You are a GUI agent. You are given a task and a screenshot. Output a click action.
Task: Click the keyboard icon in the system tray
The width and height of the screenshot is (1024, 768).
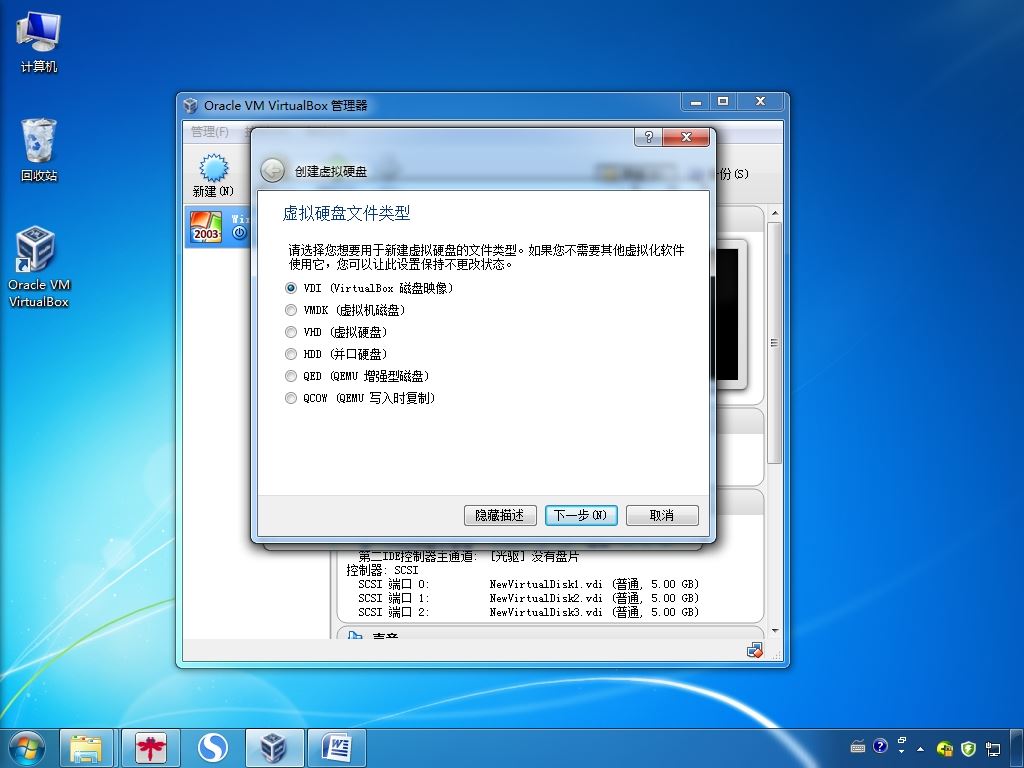(858, 746)
